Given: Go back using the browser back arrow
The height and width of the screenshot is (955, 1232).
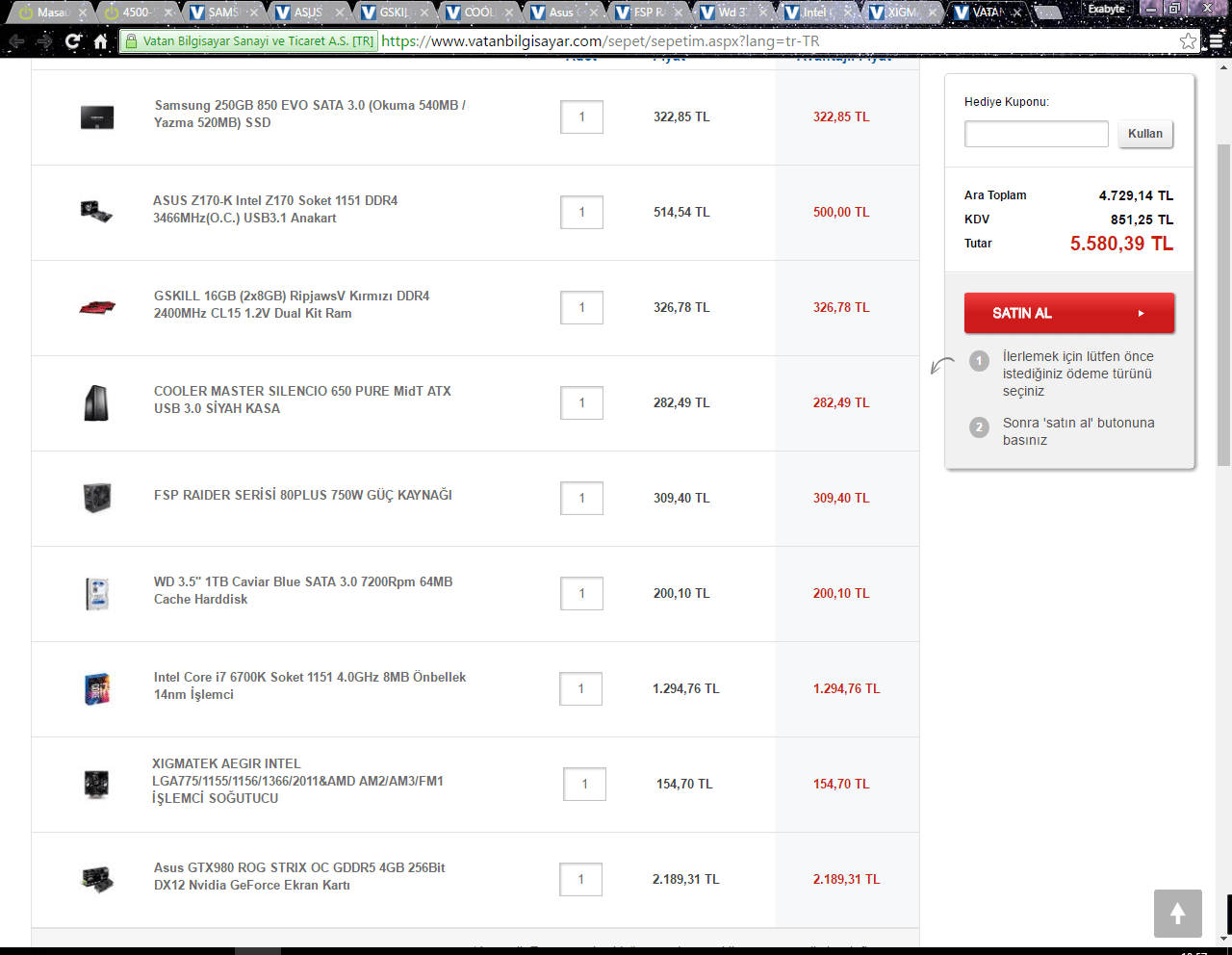Looking at the screenshot, I should tap(16, 41).
